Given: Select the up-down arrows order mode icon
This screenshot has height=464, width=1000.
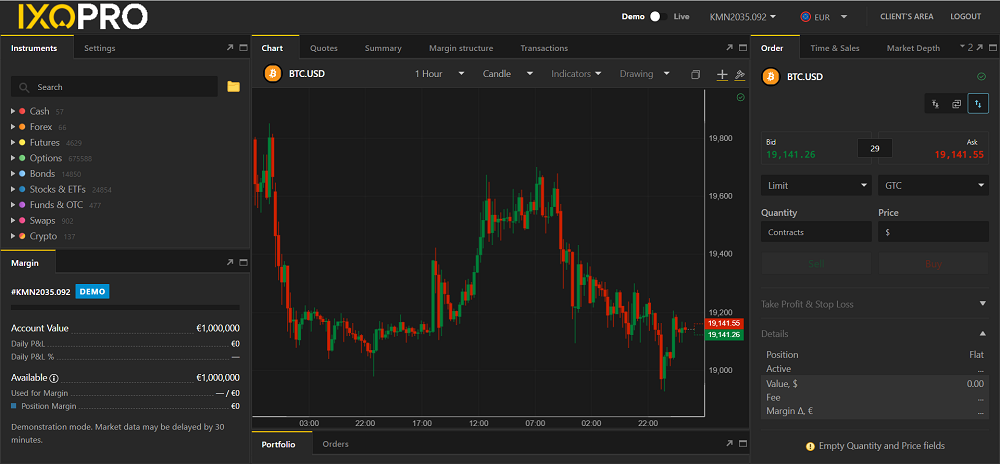Looking at the screenshot, I should tap(978, 104).
